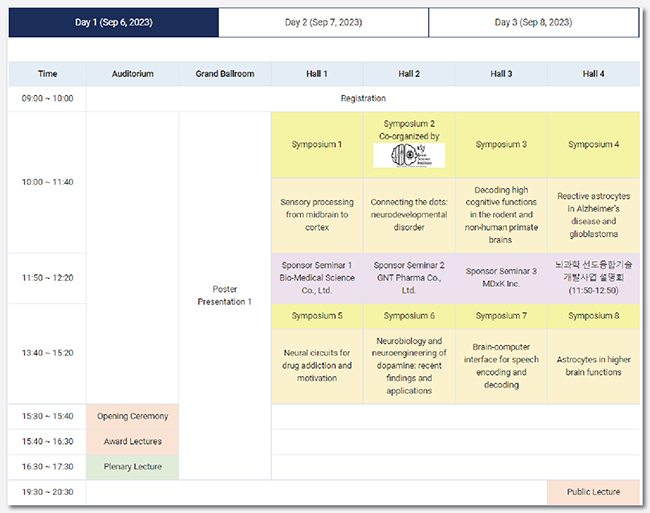
Task: Click the Public Lecture cell in Hall 4
Action: (594, 492)
